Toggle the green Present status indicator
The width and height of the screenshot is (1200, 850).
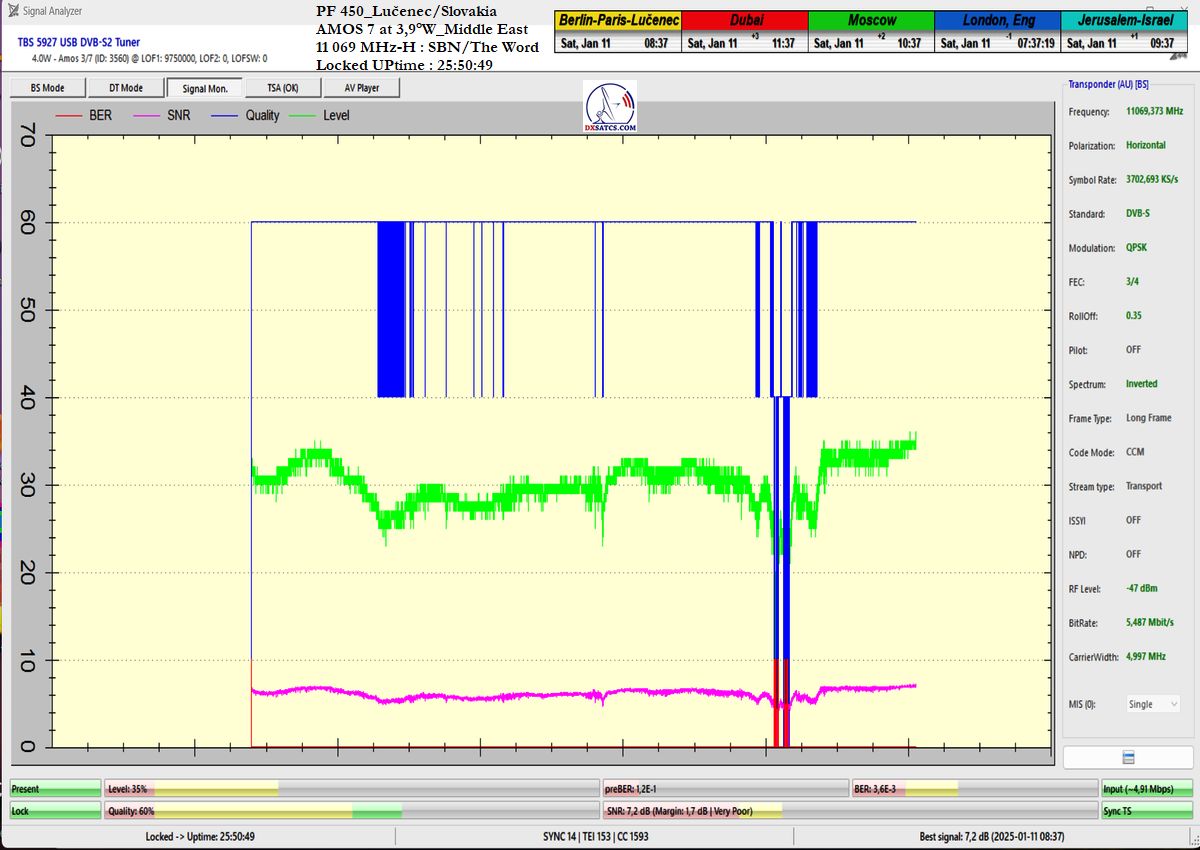pos(55,789)
